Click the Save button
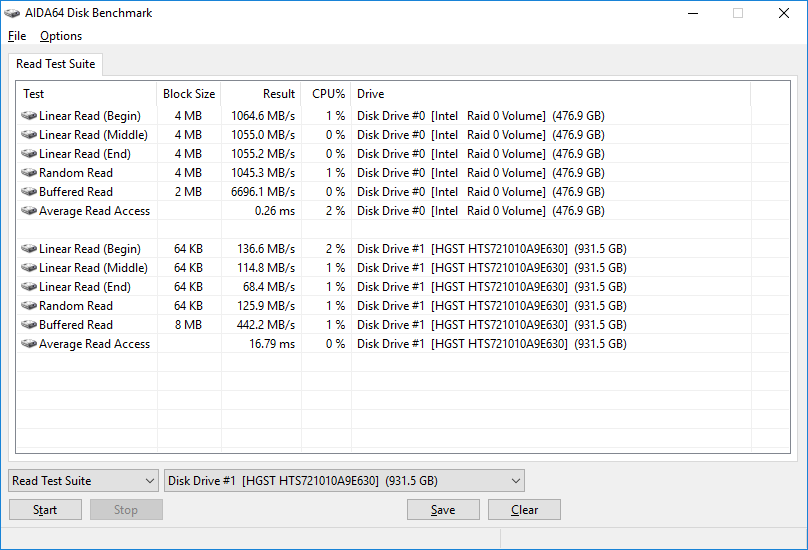 [x=443, y=510]
